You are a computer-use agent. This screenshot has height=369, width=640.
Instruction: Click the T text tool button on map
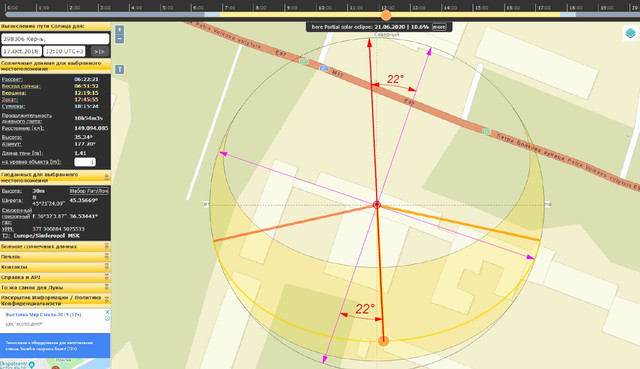coord(119,69)
